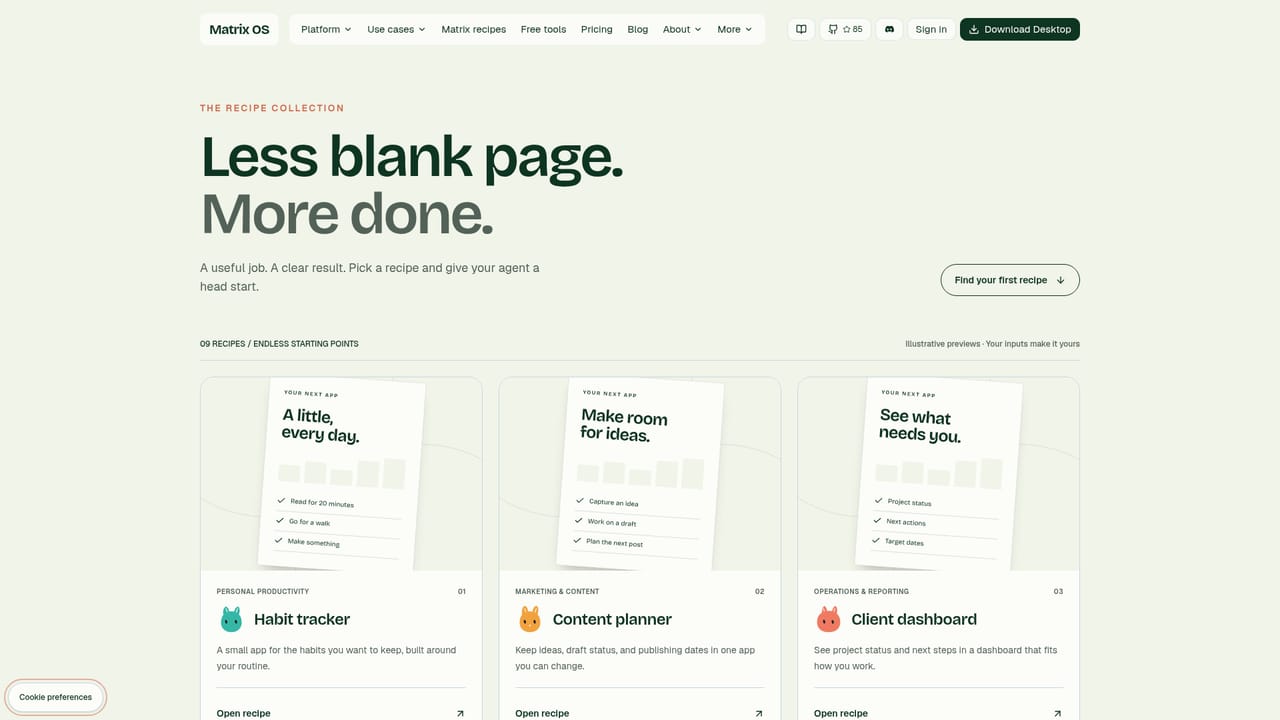This screenshot has width=1280, height=720.
Task: Click Find your first recipe button
Action: point(1010,280)
